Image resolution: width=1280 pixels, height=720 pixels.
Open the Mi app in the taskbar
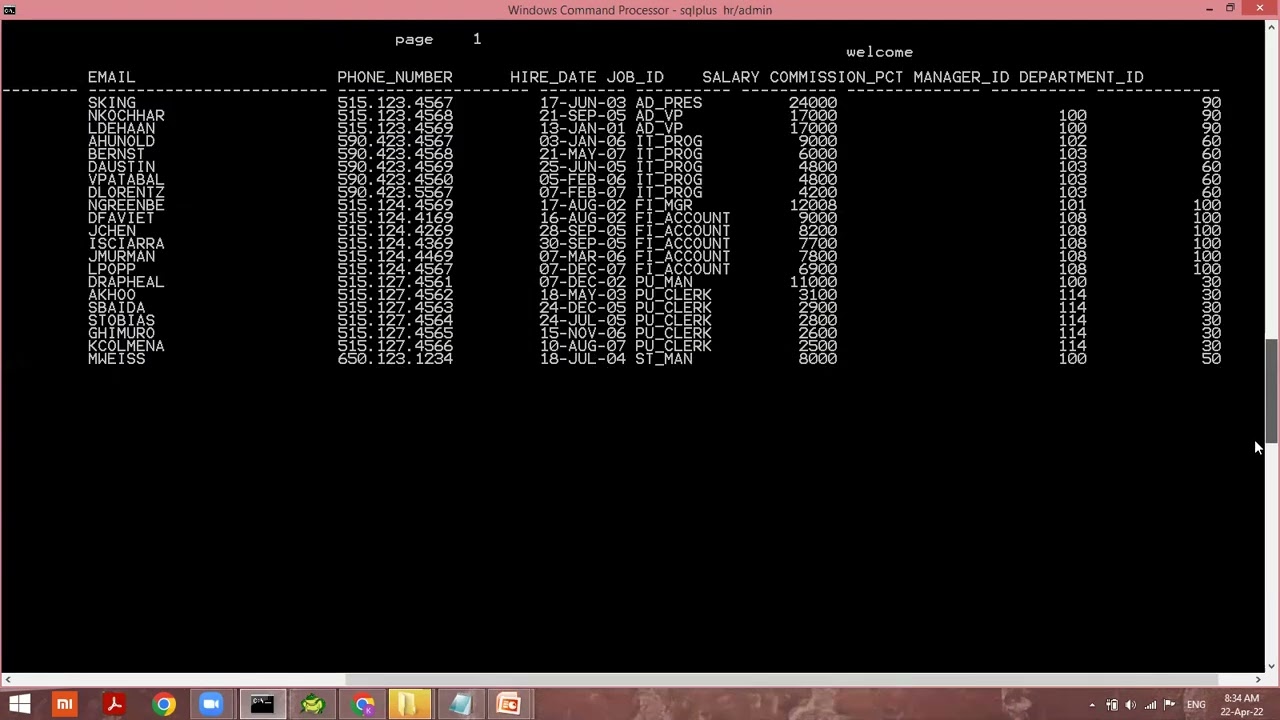(64, 704)
